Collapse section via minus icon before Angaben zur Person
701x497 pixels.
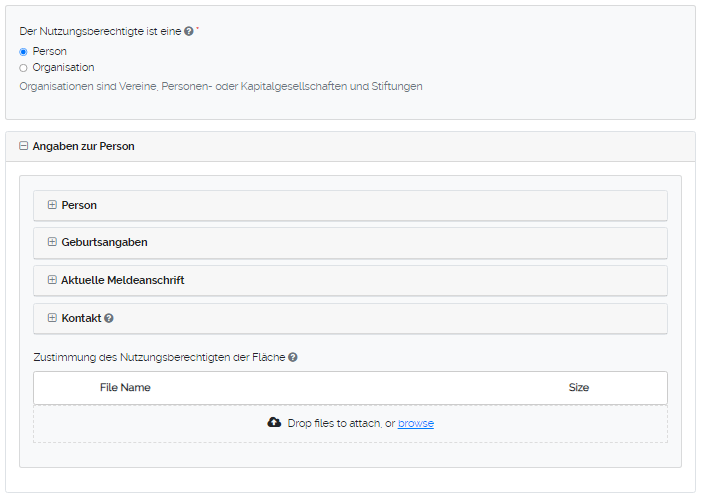point(24,146)
